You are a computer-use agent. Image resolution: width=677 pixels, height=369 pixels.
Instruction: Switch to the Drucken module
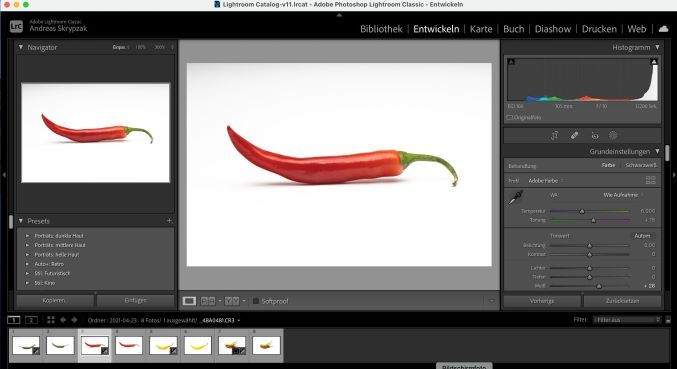click(x=599, y=29)
